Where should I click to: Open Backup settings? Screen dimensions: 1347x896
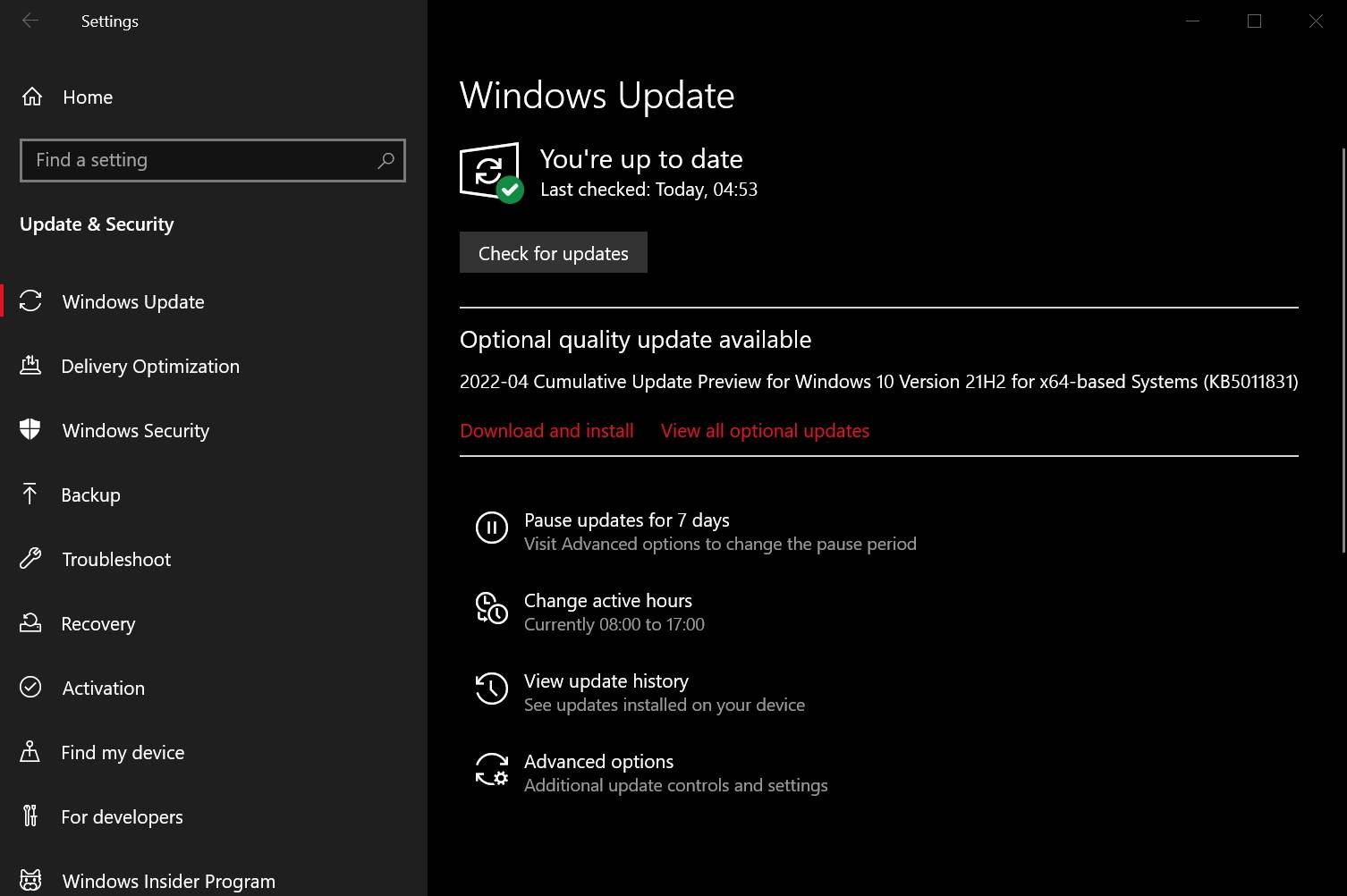[x=91, y=494]
